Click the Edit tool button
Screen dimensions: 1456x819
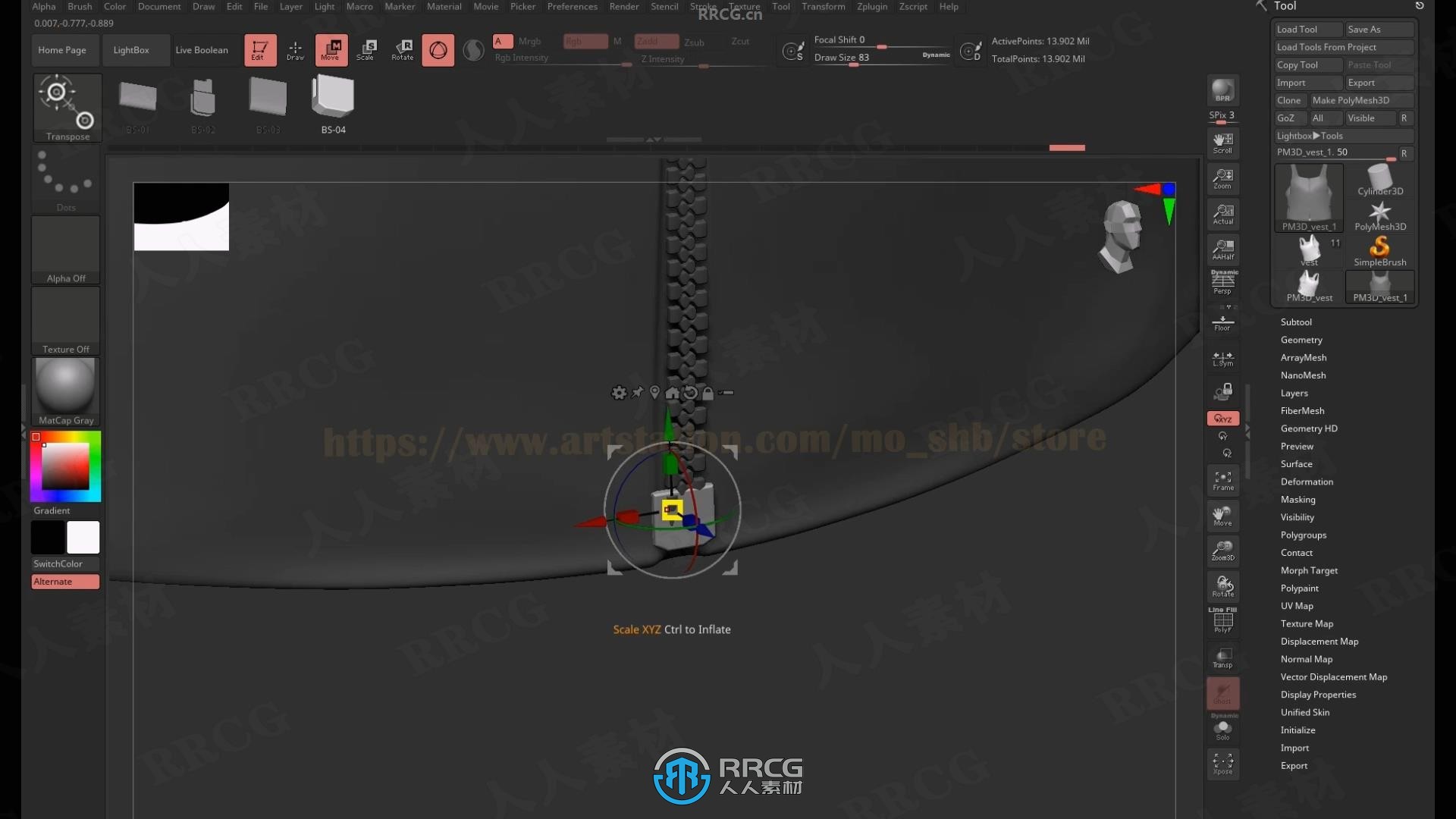[x=259, y=49]
